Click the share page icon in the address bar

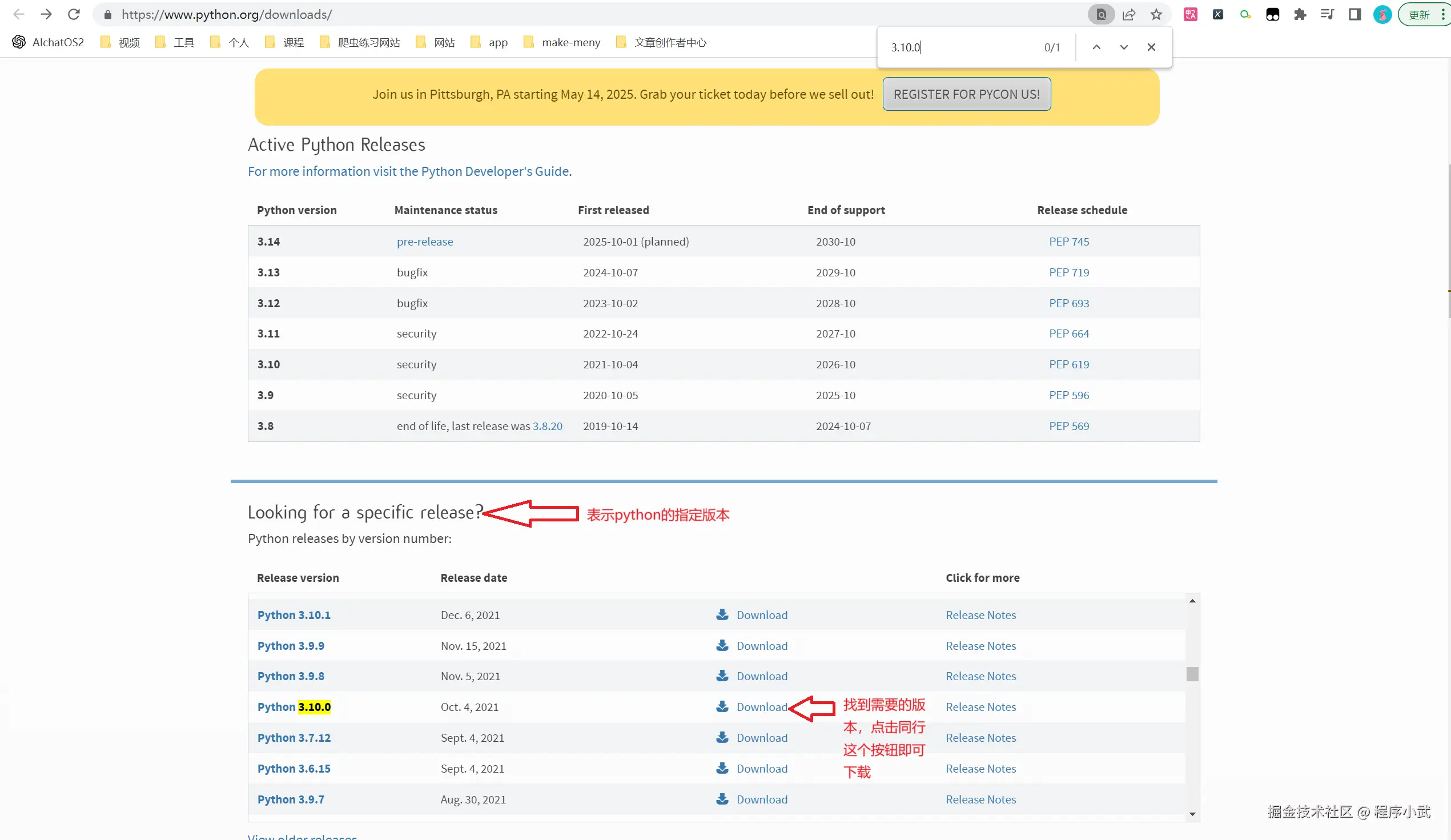coord(1128,14)
